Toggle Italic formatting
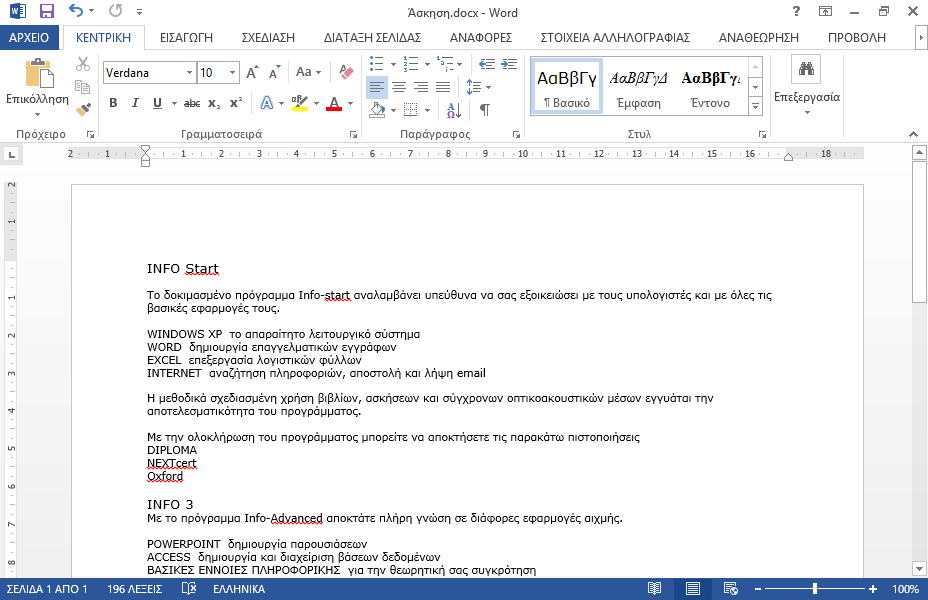Viewport: 928px width, 600px height. pos(135,103)
